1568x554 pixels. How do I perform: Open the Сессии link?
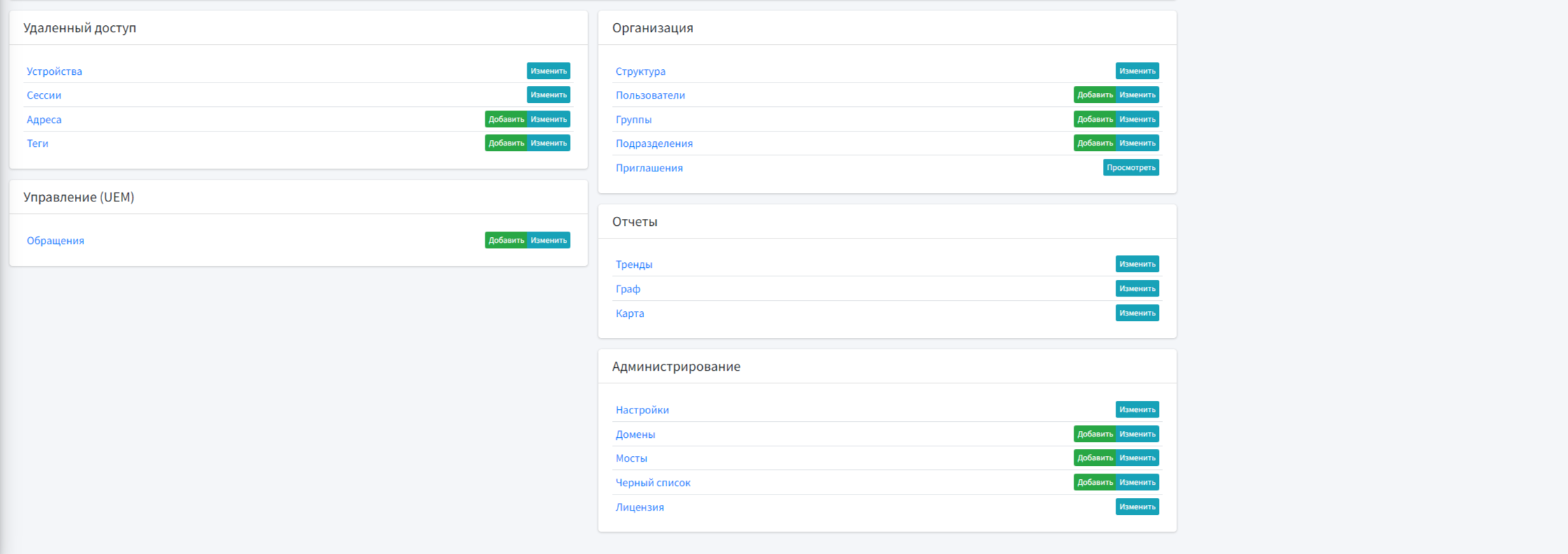click(44, 95)
